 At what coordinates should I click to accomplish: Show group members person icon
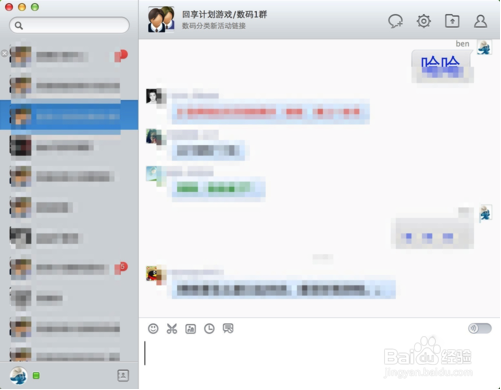pos(480,21)
